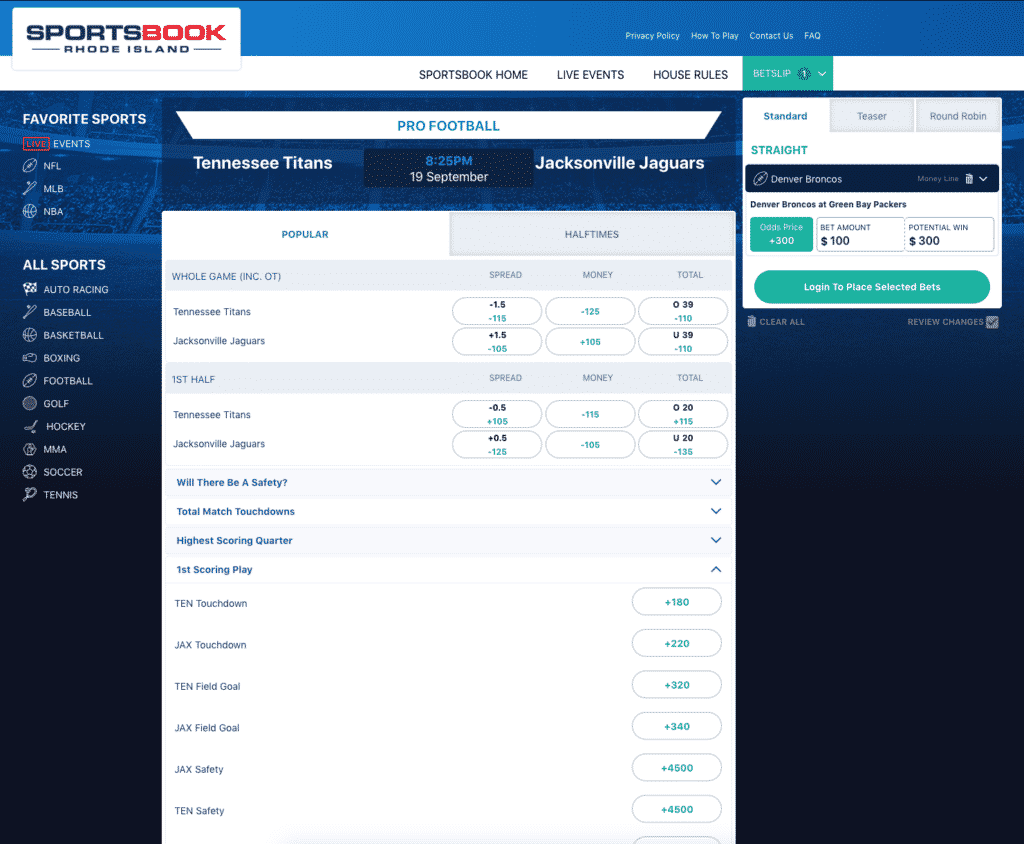
Task: Collapse the 1st Scoring Play section
Action: point(449,570)
